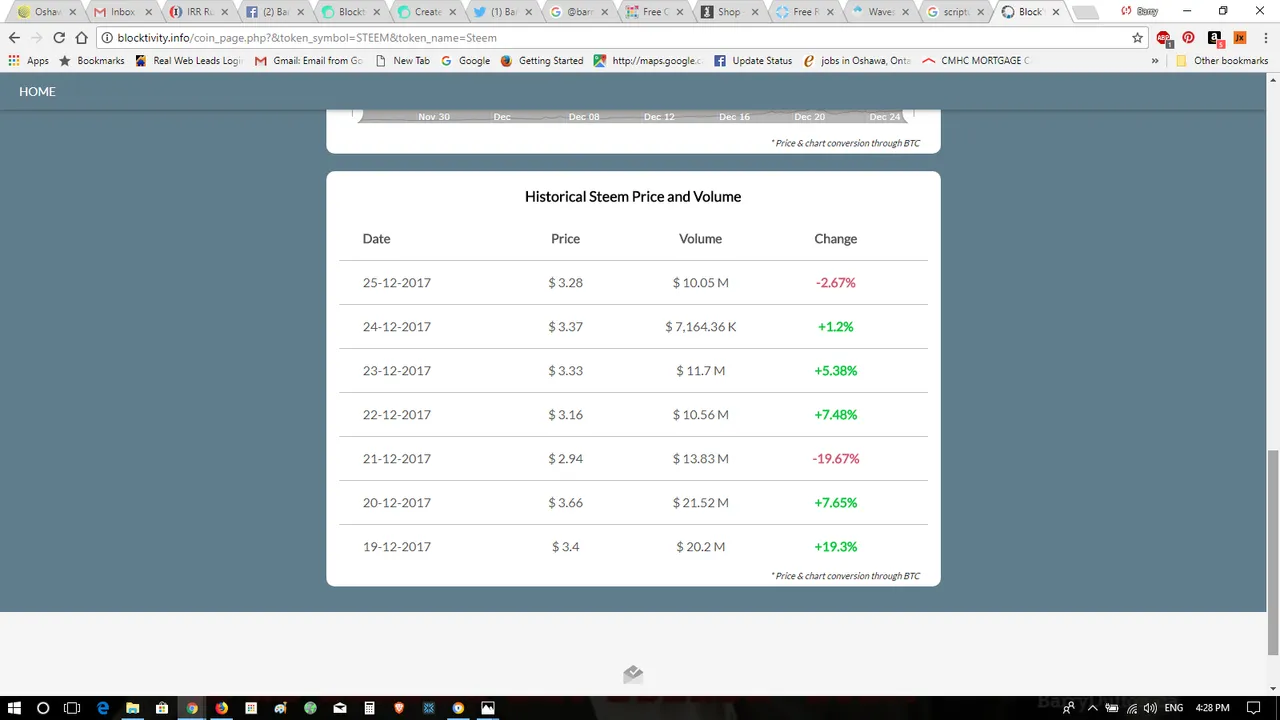The height and width of the screenshot is (720, 1280).
Task: Switch to the Waves tab
Action: click(880, 12)
